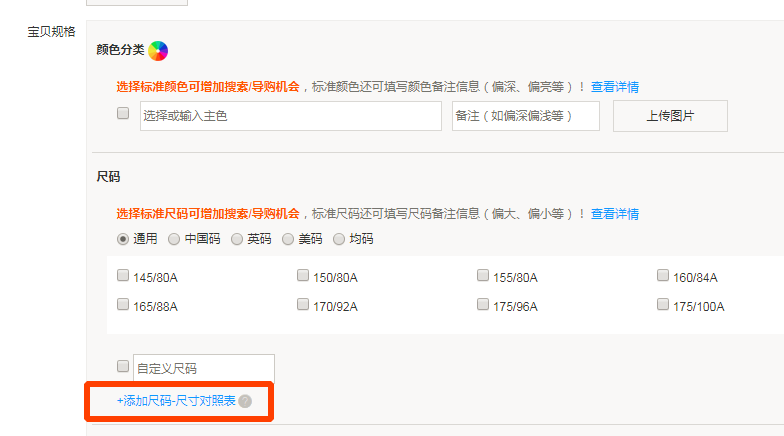Choose the 中国码 radio option
This screenshot has width=784, height=436.
[174, 239]
